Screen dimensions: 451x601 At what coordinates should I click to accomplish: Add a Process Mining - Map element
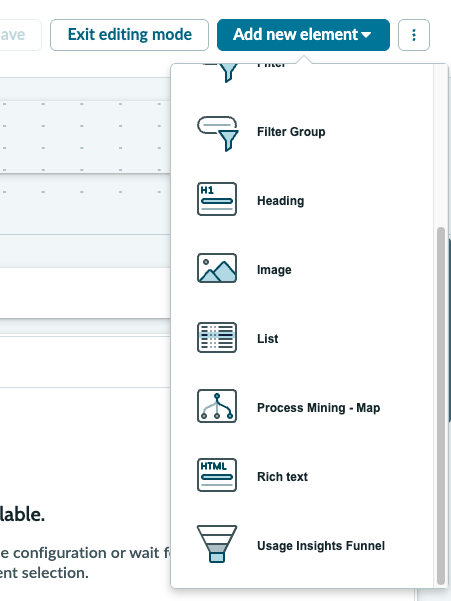[302, 407]
